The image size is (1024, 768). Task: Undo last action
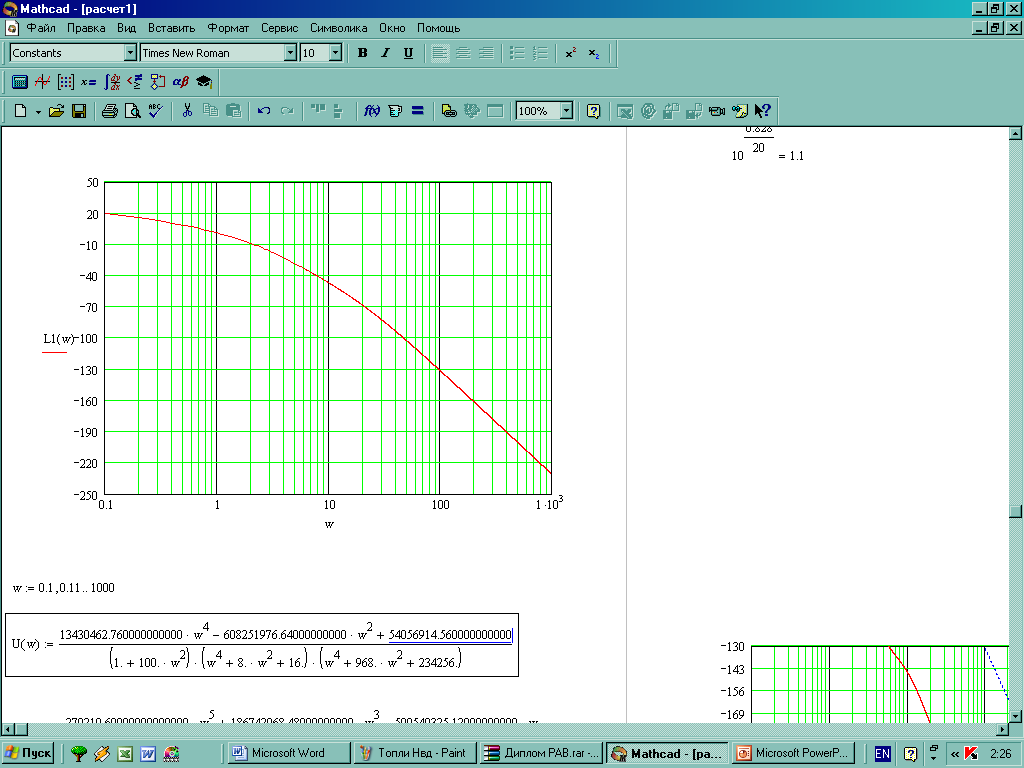[x=264, y=111]
